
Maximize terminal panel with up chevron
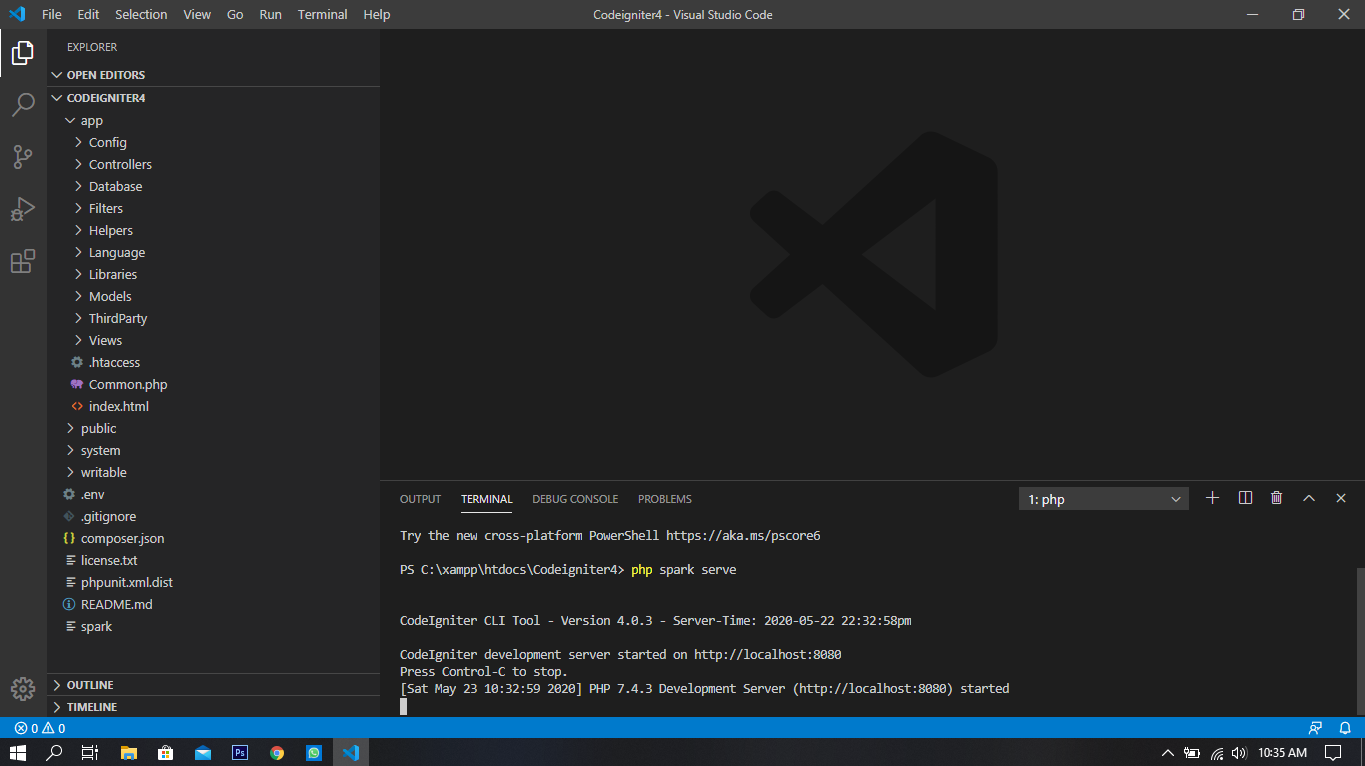[1308, 498]
